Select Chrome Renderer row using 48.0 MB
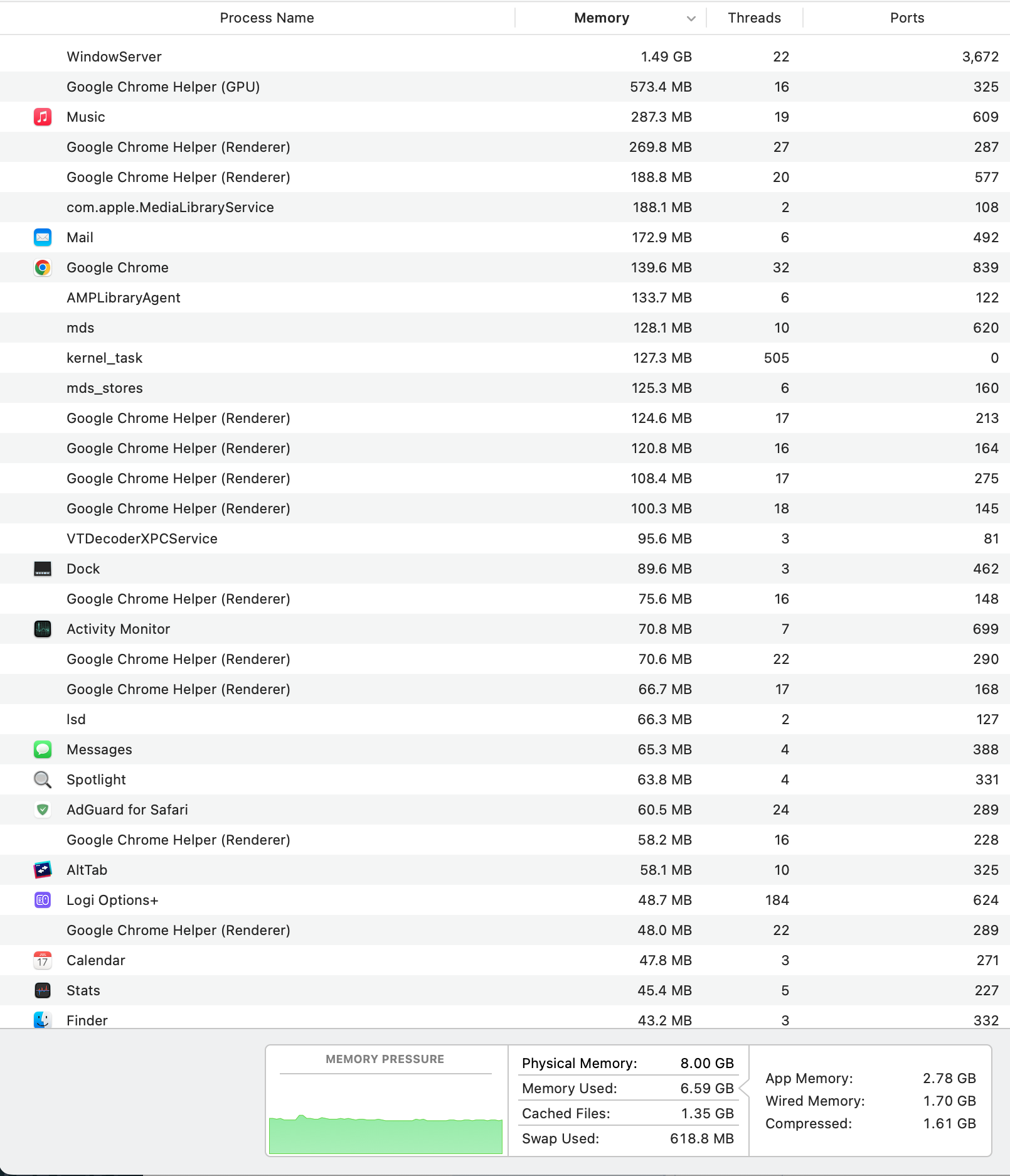 tap(505, 930)
